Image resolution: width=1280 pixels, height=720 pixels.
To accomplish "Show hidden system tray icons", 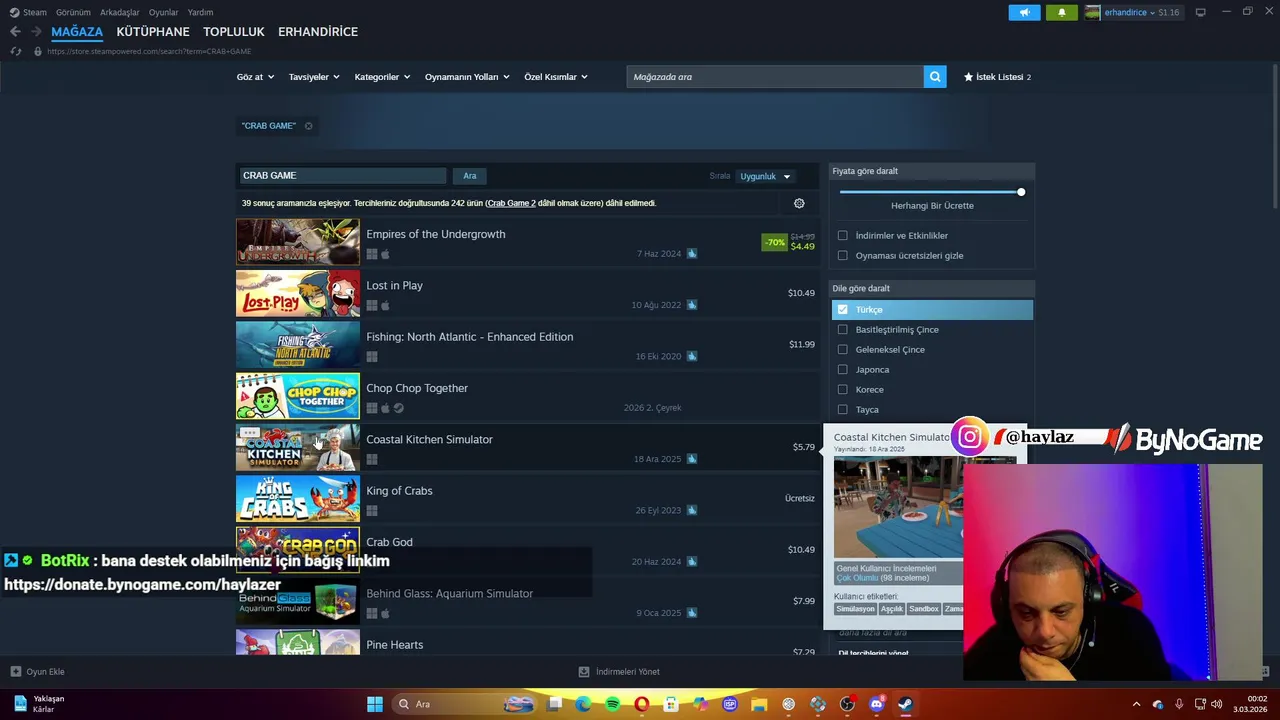I will [1136, 704].
